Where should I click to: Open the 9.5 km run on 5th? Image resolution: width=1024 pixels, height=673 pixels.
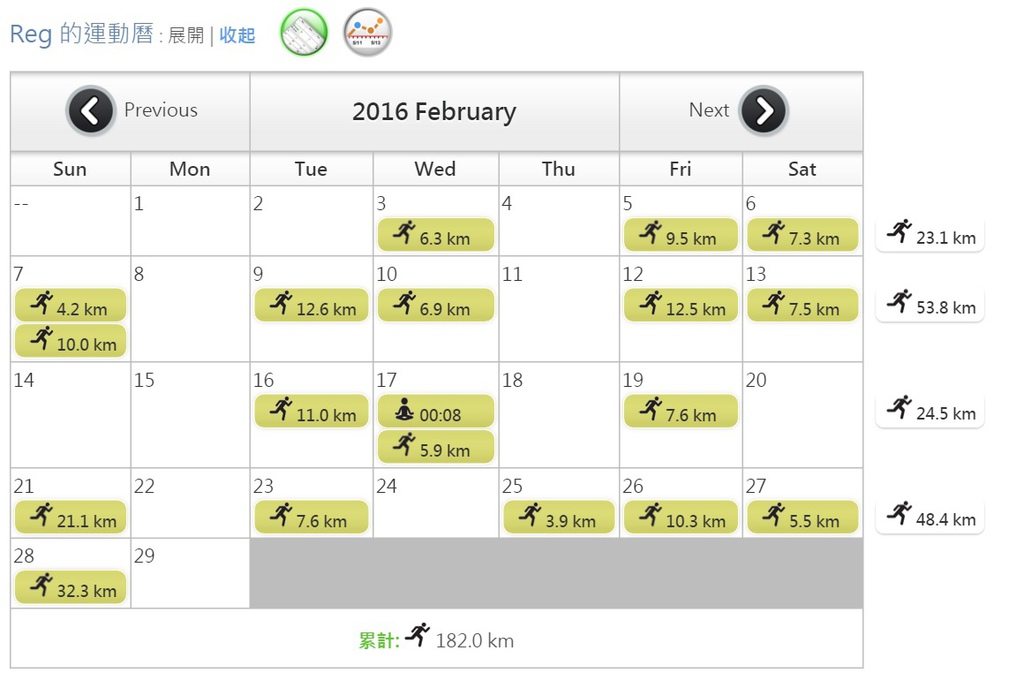coord(680,235)
